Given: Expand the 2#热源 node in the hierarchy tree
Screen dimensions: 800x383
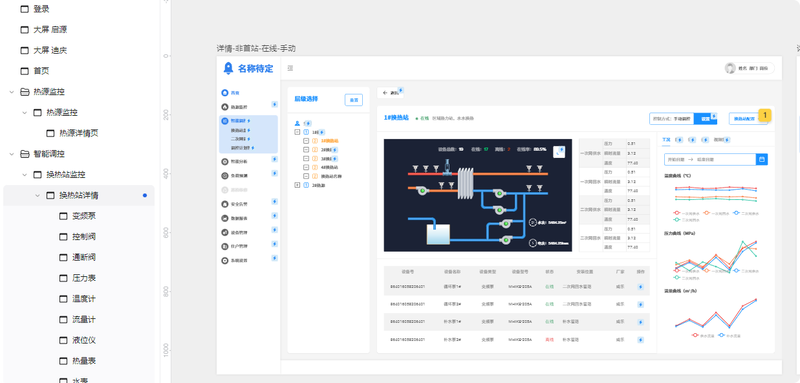Looking at the screenshot, I should click(x=297, y=185).
